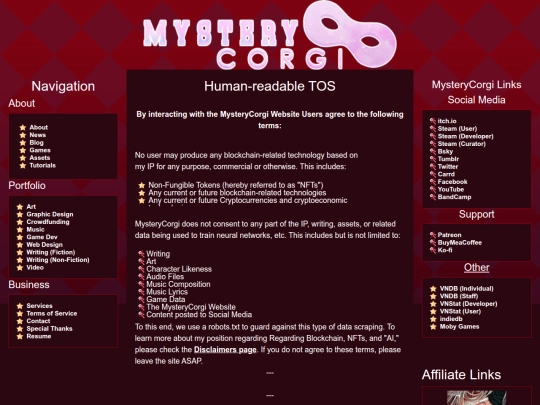Viewport: 540px width, 405px height.
Task: Click Content posted to Social Media item
Action: tap(199, 314)
